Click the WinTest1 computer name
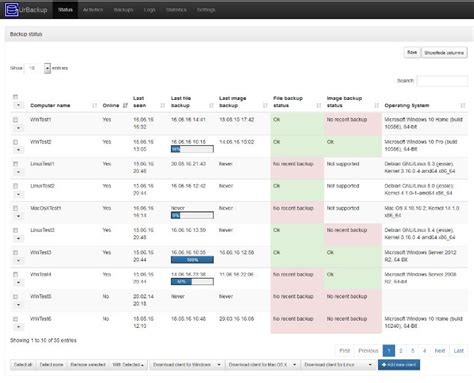Image resolution: width=474 pixels, height=383 pixels. click(41, 119)
